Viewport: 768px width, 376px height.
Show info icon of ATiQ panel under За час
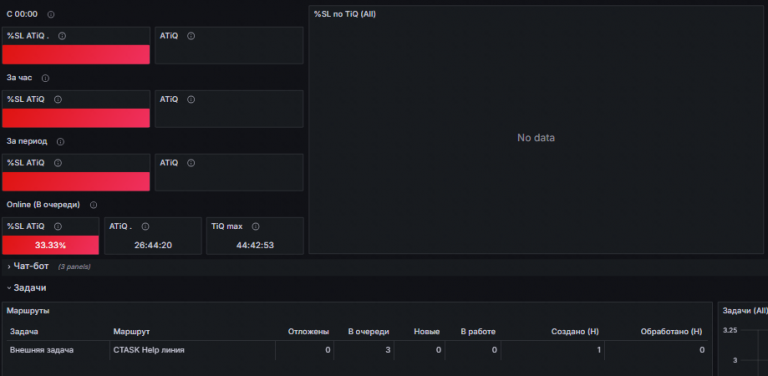(191, 99)
